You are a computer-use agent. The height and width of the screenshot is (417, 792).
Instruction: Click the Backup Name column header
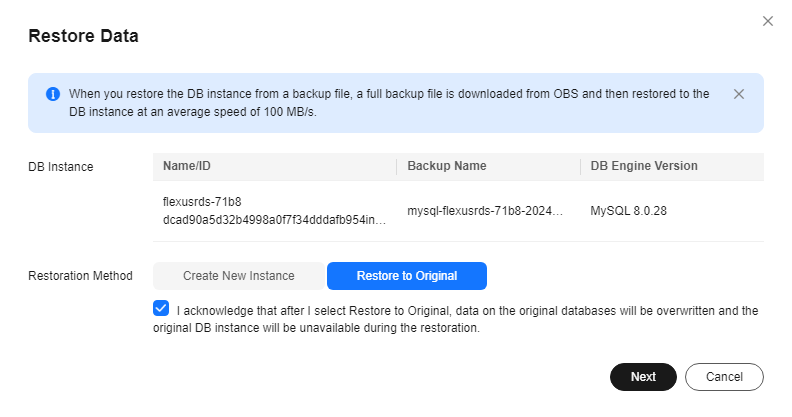447,166
